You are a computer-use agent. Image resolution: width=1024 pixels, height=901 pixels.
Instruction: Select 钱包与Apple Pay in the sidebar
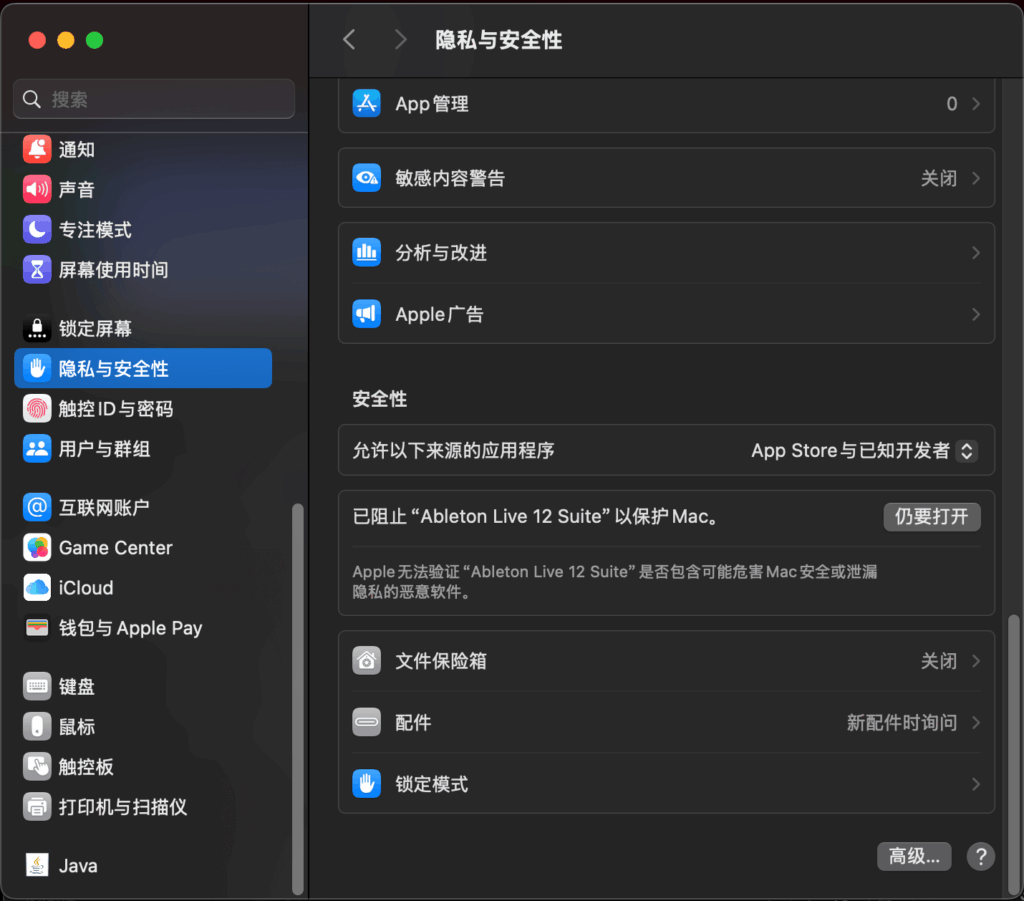click(x=130, y=628)
